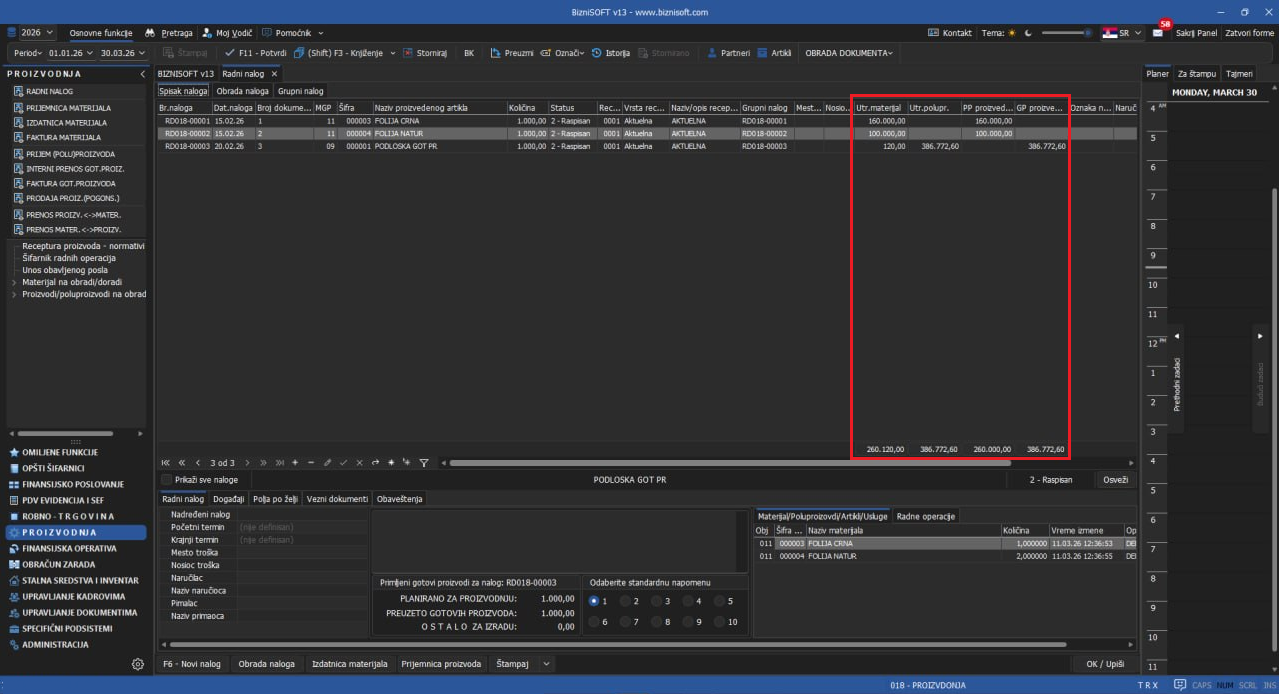Screen dimensions: 1279x694
Task: Expand the OBRADA DOKUMENTA dropdown menu
Action: (x=849, y=53)
